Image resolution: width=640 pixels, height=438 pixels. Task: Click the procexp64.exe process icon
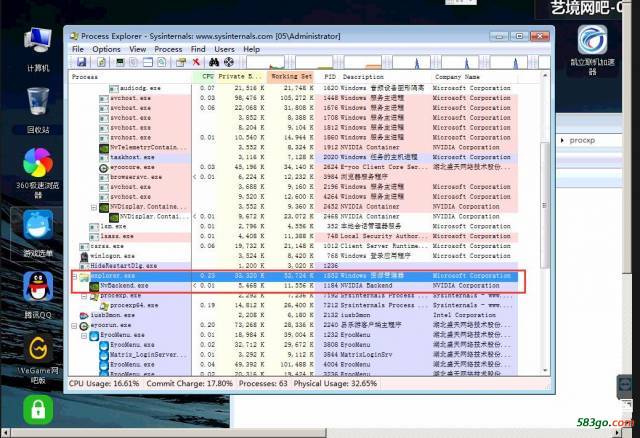click(x=104, y=306)
